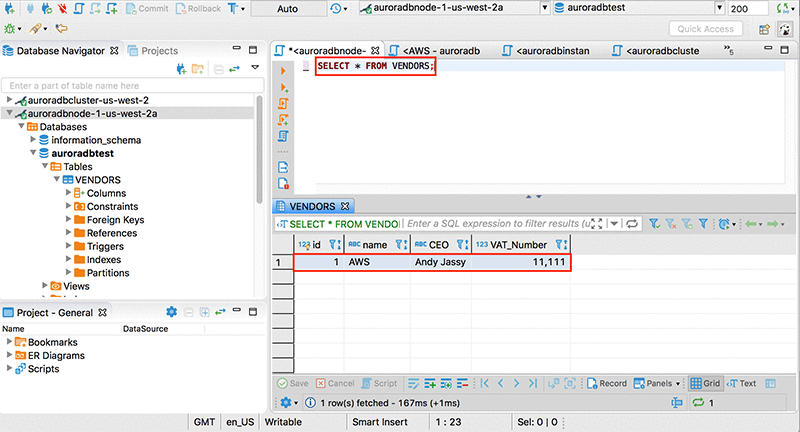
Task: Open a new SQL editor from toolbar
Action: pyautogui.click(x=79, y=8)
